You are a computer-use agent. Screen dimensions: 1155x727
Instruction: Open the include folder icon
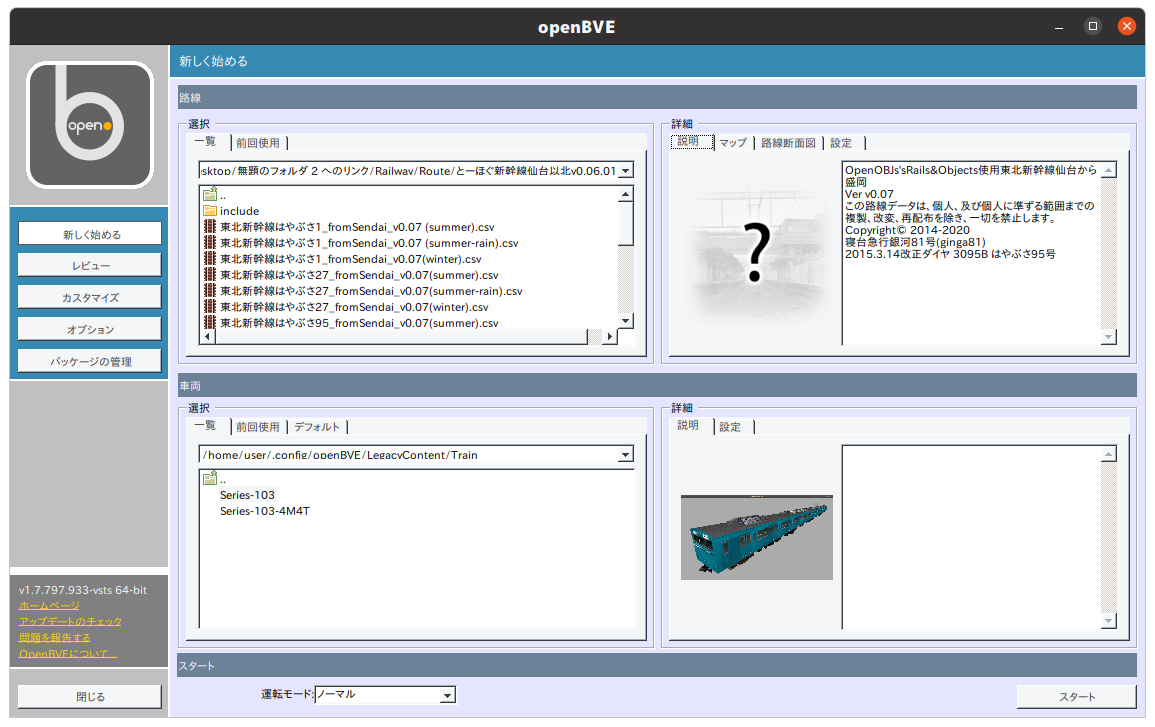pyautogui.click(x=210, y=211)
